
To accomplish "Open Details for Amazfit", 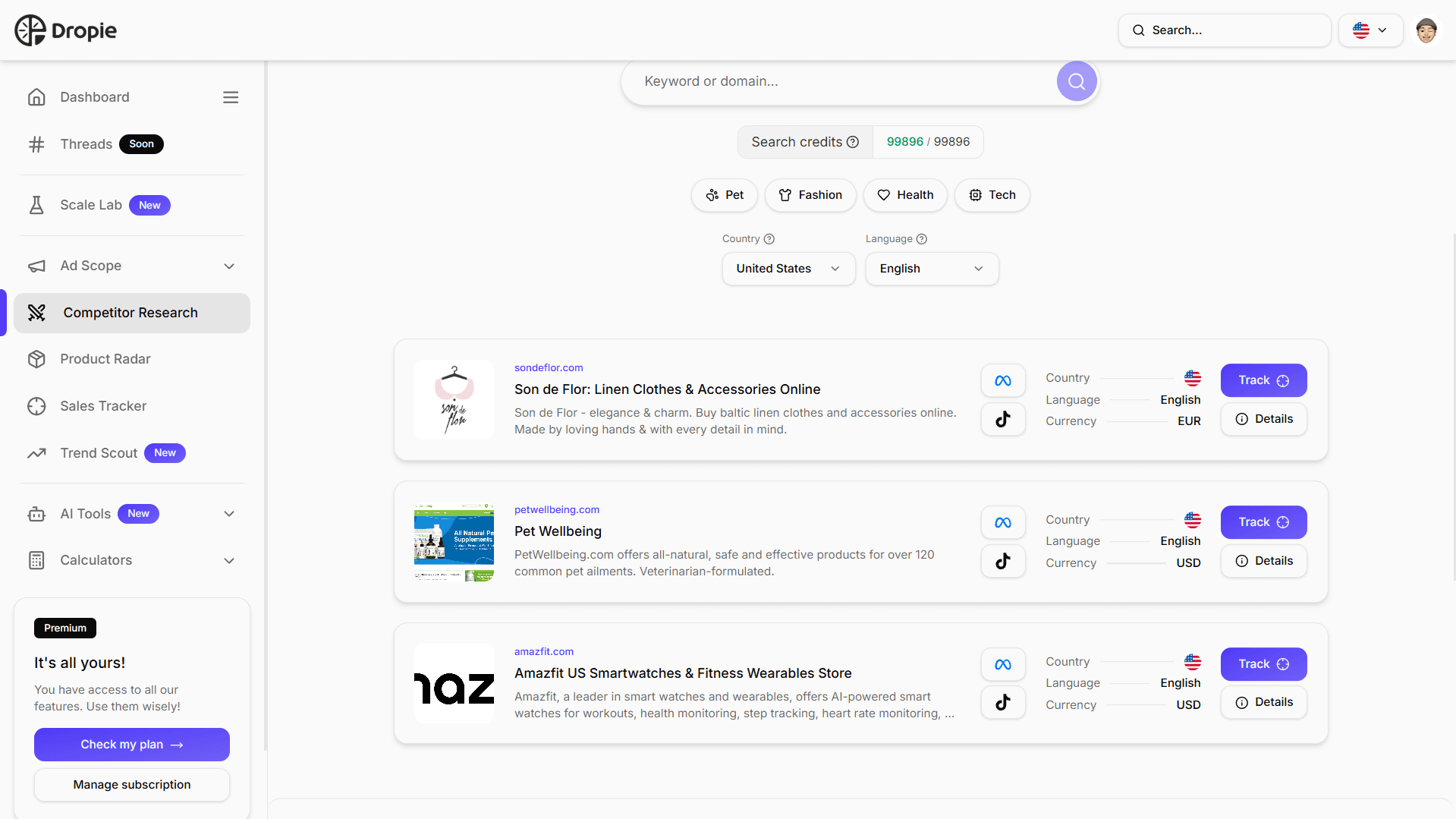I will [x=1263, y=702].
